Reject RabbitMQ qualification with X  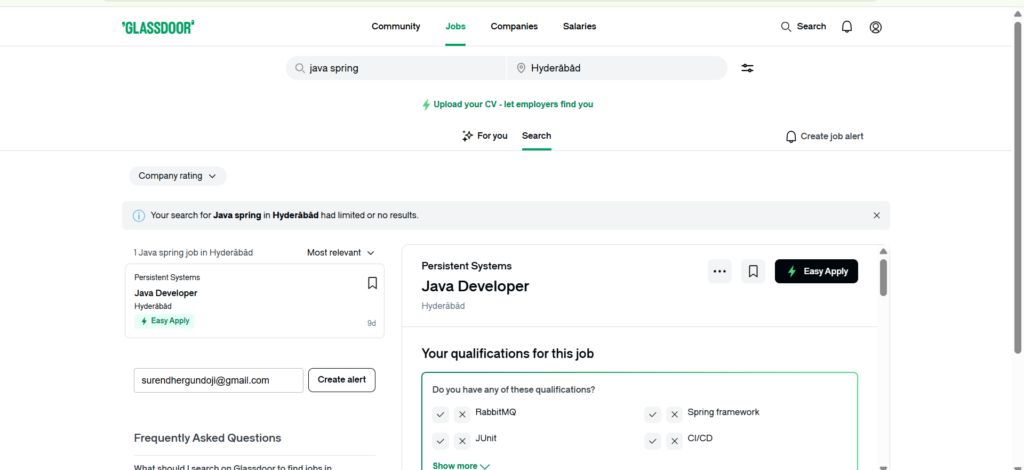[462, 415]
